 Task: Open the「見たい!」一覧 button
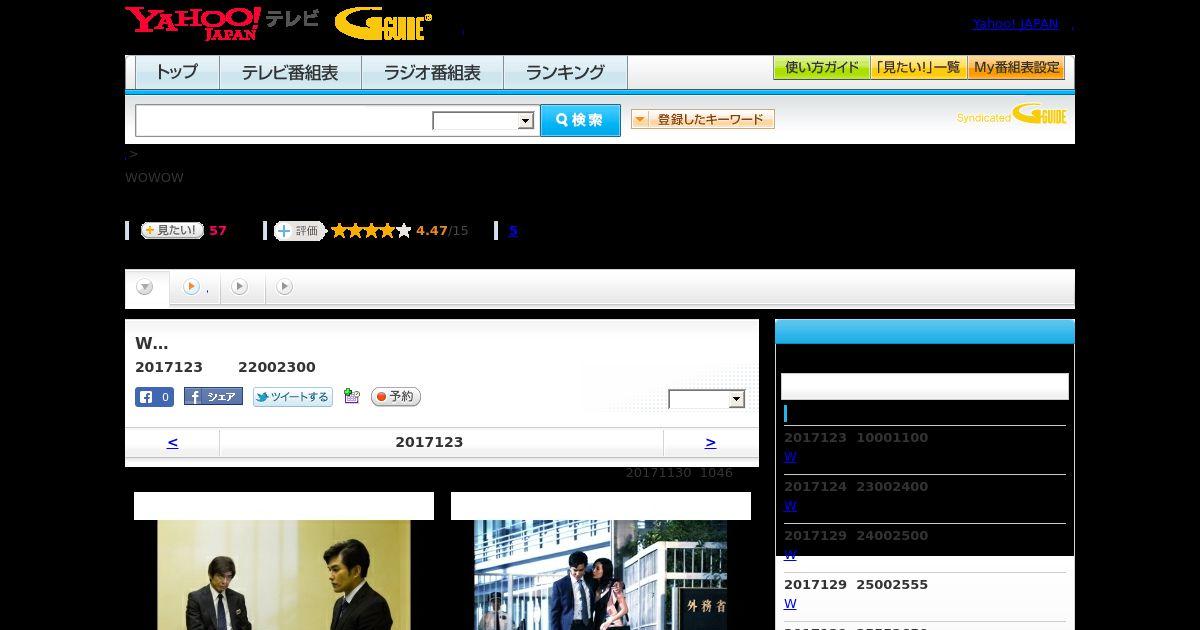pyautogui.click(x=918, y=68)
